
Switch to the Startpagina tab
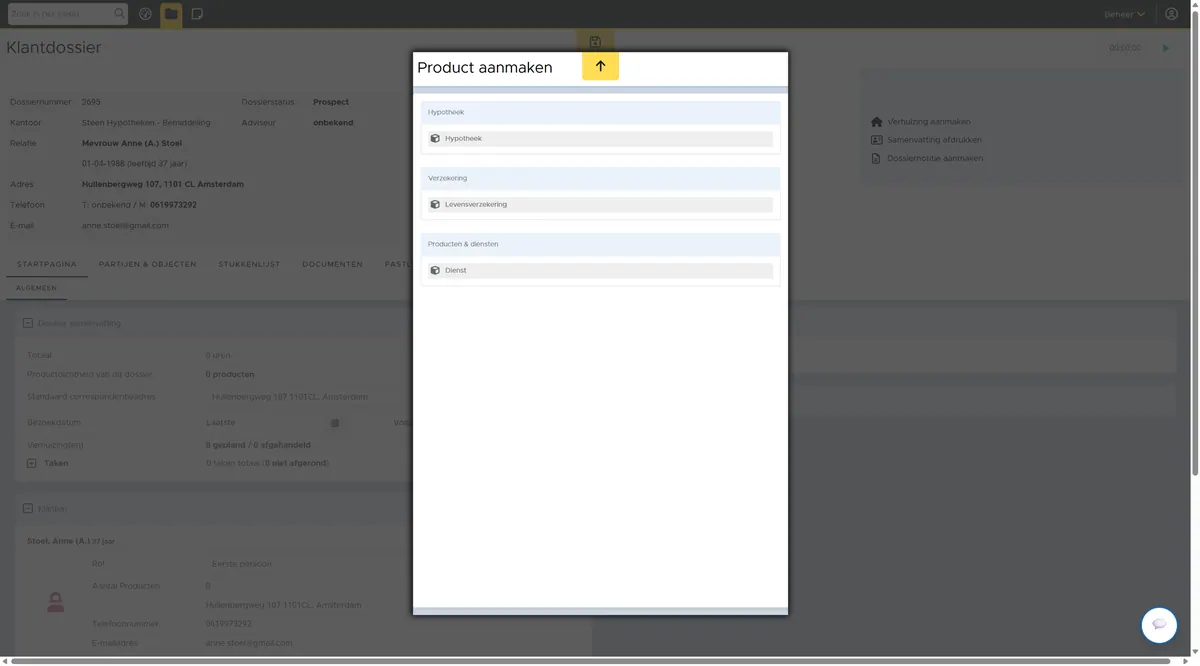47,264
